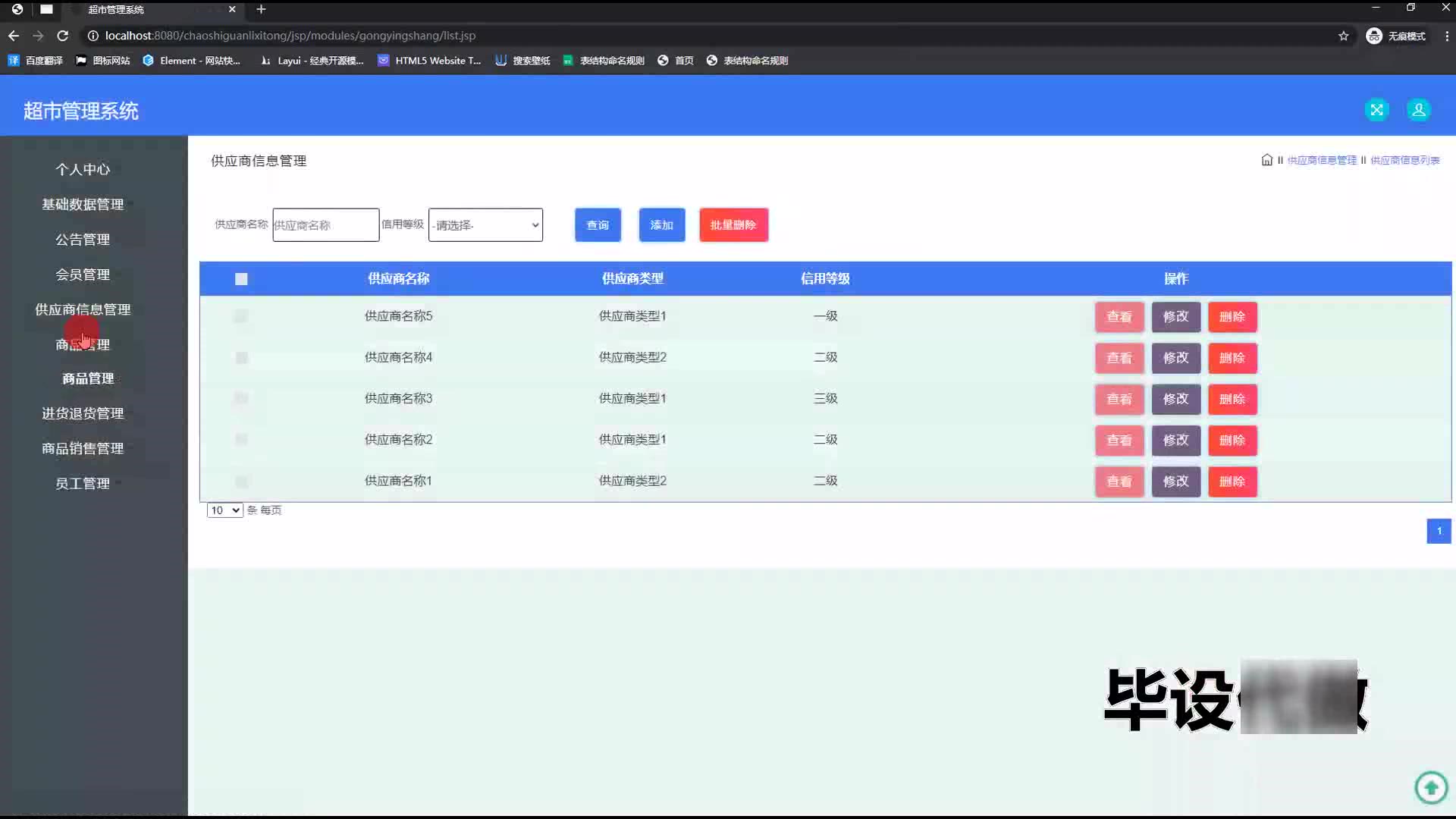The height and width of the screenshot is (819, 1456).
Task: Open 员工管理 in the sidebar
Action: [83, 483]
